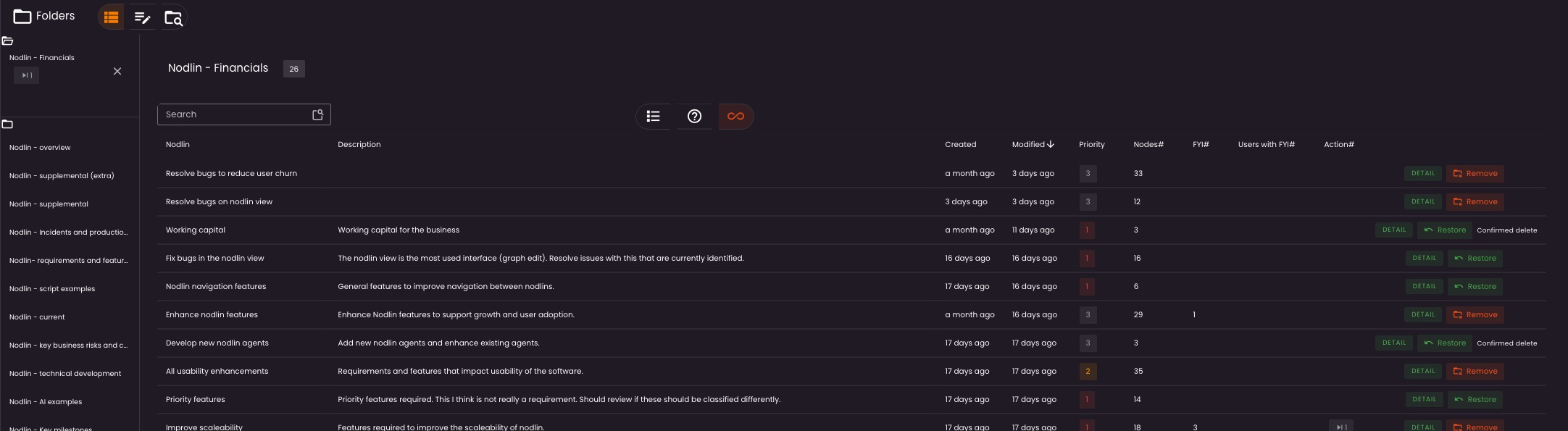This screenshot has width=1568, height=431.
Task: Open the folder search view
Action: (173, 17)
